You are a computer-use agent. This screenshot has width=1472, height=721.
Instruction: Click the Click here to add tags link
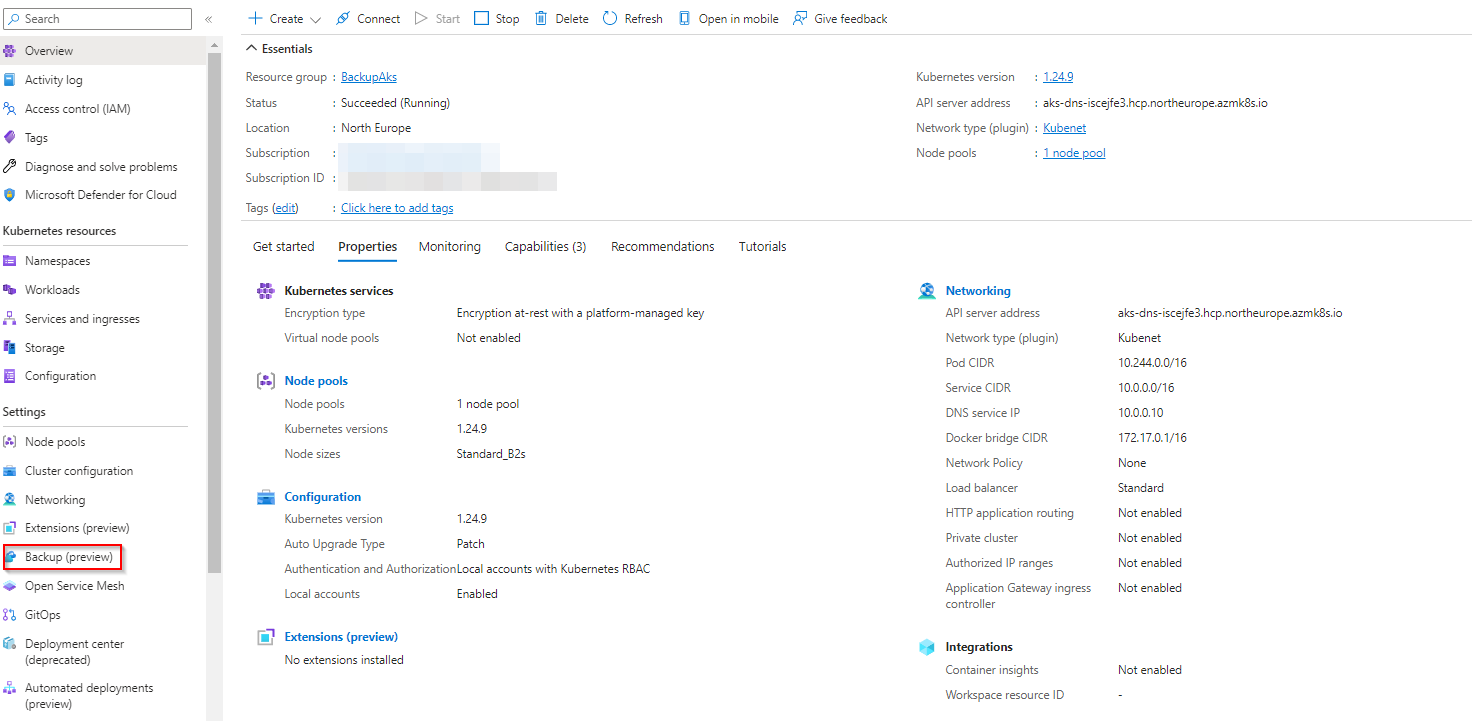click(x=397, y=208)
